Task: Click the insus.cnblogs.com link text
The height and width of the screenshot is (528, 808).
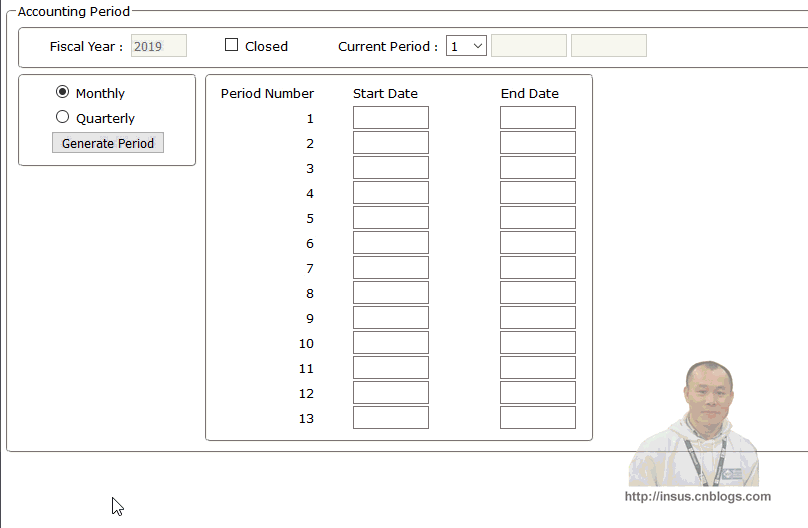Action: point(697,496)
